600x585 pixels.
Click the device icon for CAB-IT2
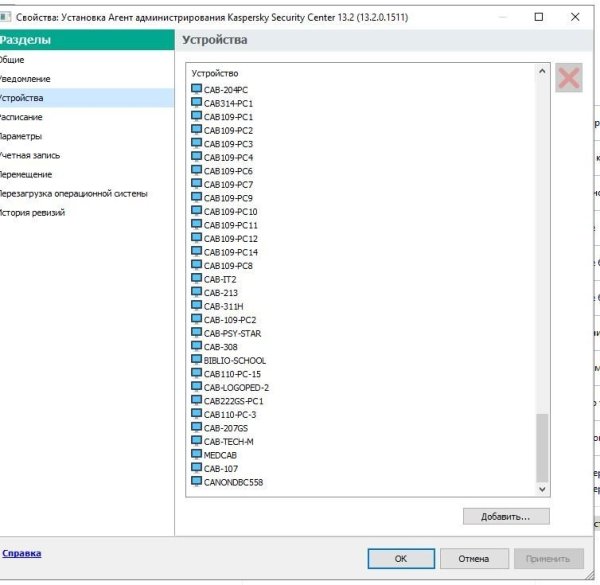196,279
